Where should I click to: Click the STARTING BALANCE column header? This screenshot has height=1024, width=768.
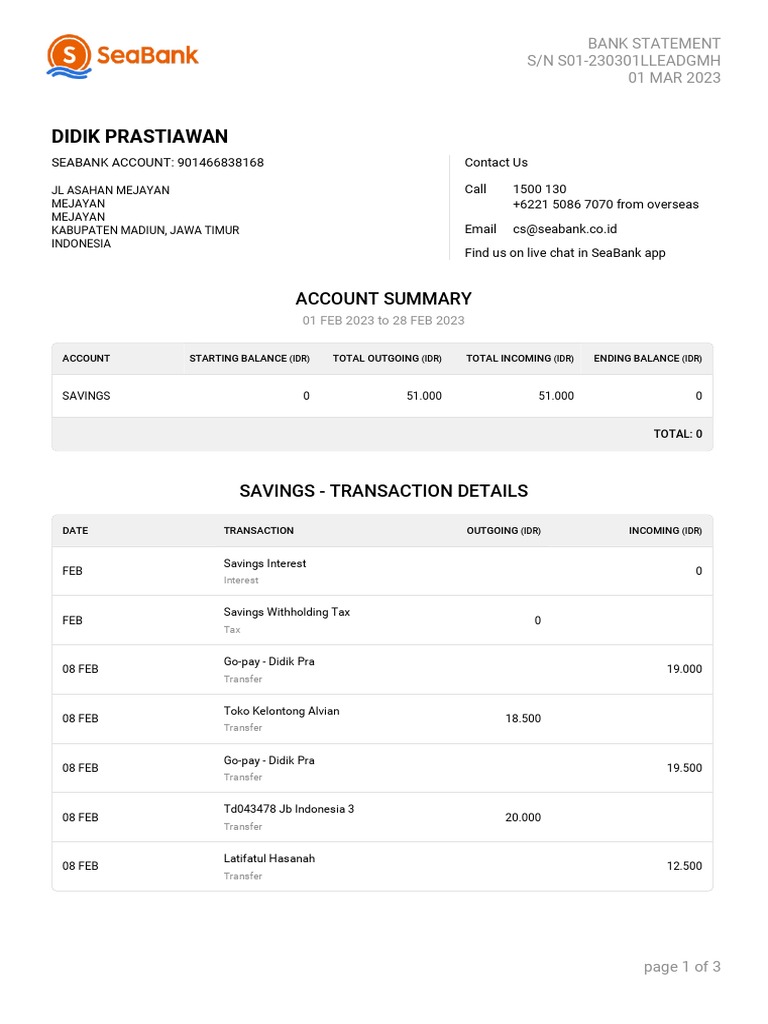[249, 359]
